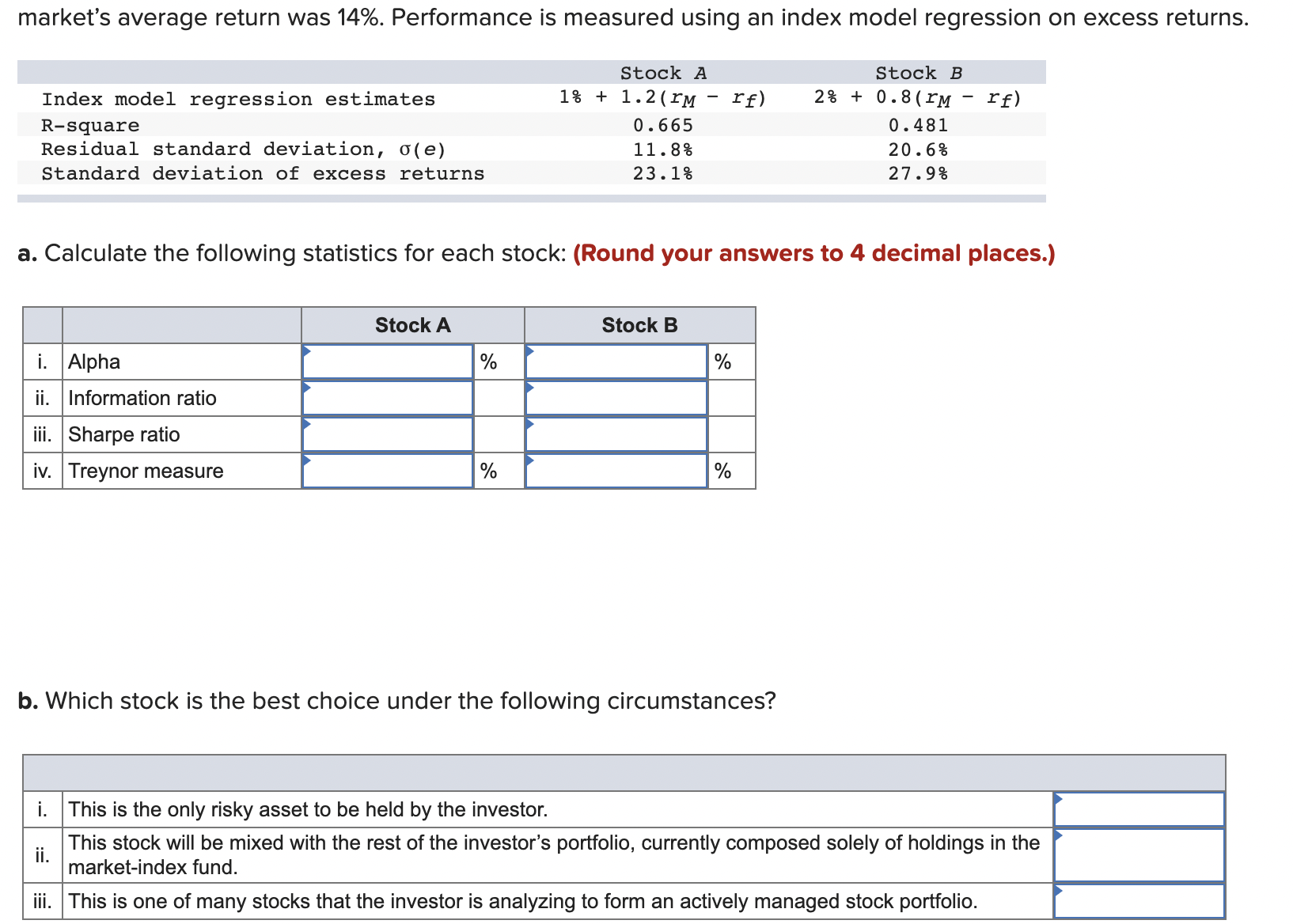Click the blue marker in Stock A Sharpe ratio cell
The image size is (1293, 924).
(x=309, y=425)
